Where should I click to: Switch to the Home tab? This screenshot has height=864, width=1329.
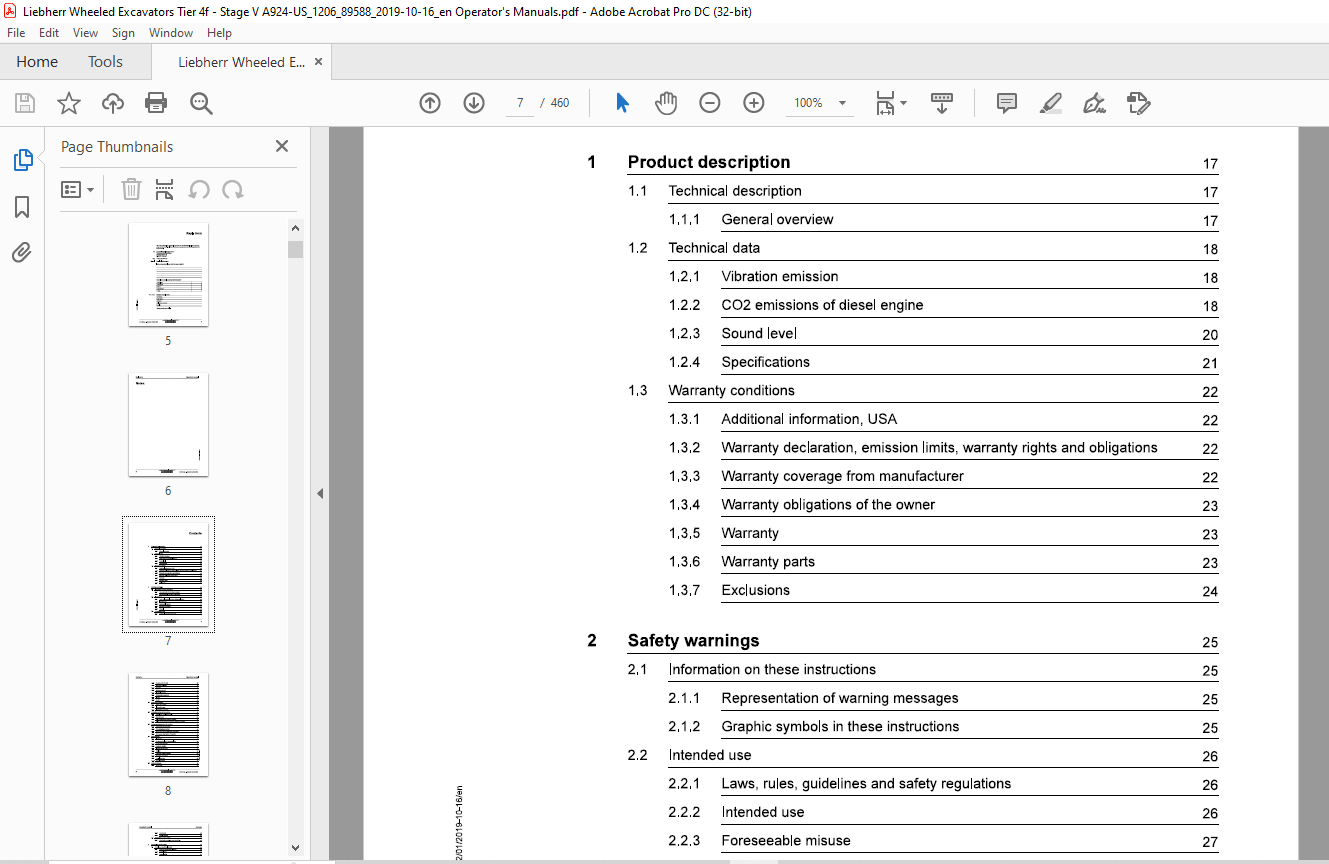pos(37,62)
